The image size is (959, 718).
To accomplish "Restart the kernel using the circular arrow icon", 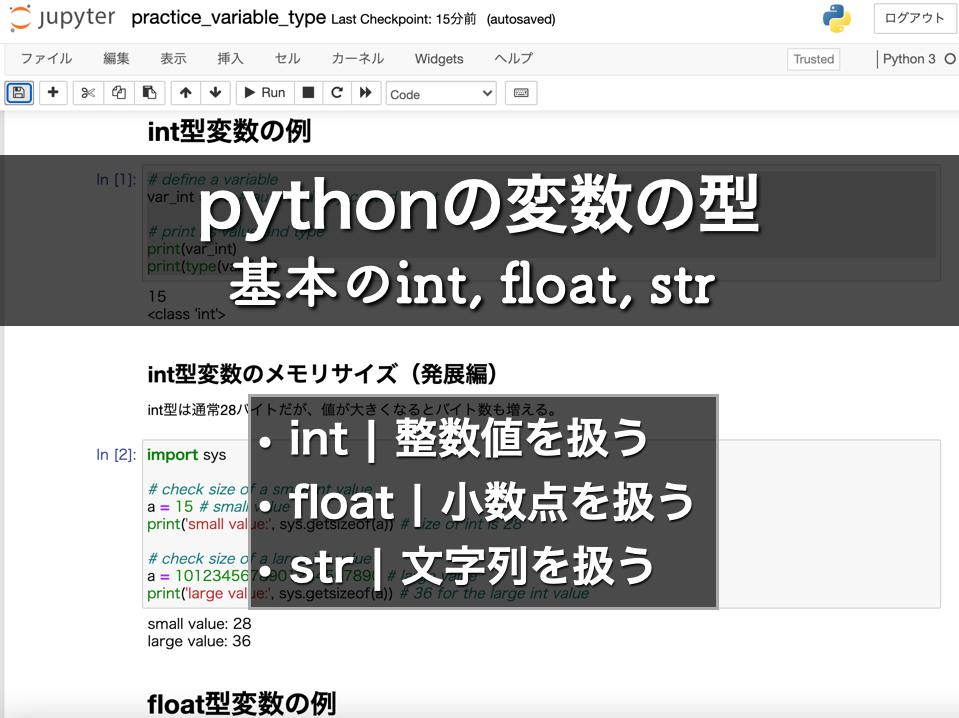I will (x=337, y=92).
